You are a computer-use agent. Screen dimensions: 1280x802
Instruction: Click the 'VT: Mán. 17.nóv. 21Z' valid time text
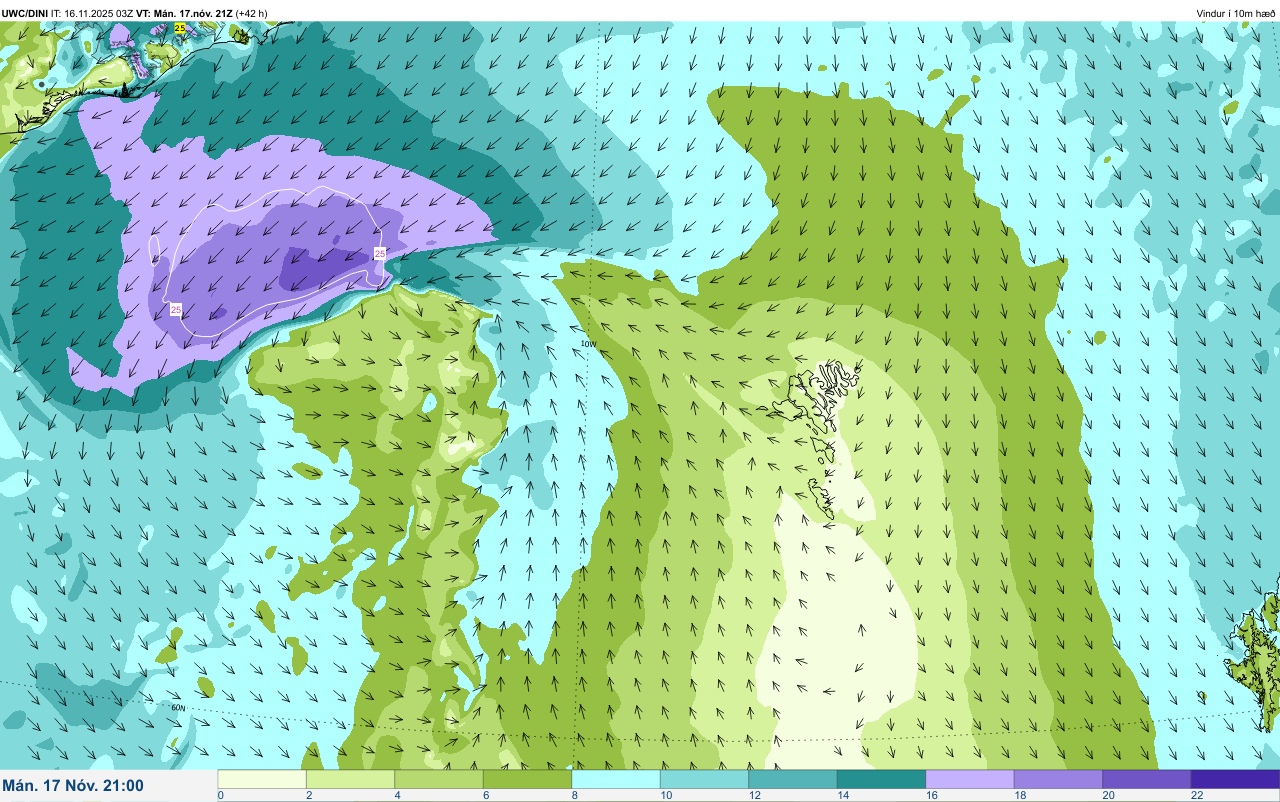(x=183, y=13)
